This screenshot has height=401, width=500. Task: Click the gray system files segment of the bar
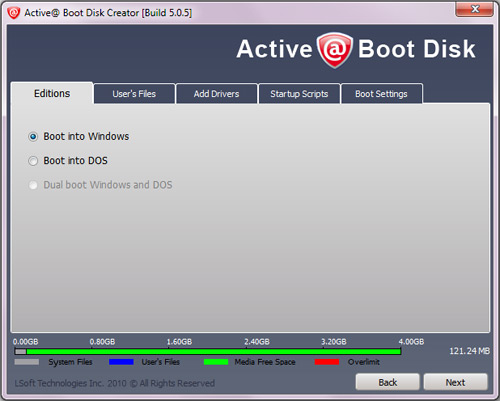pyautogui.click(x=21, y=351)
